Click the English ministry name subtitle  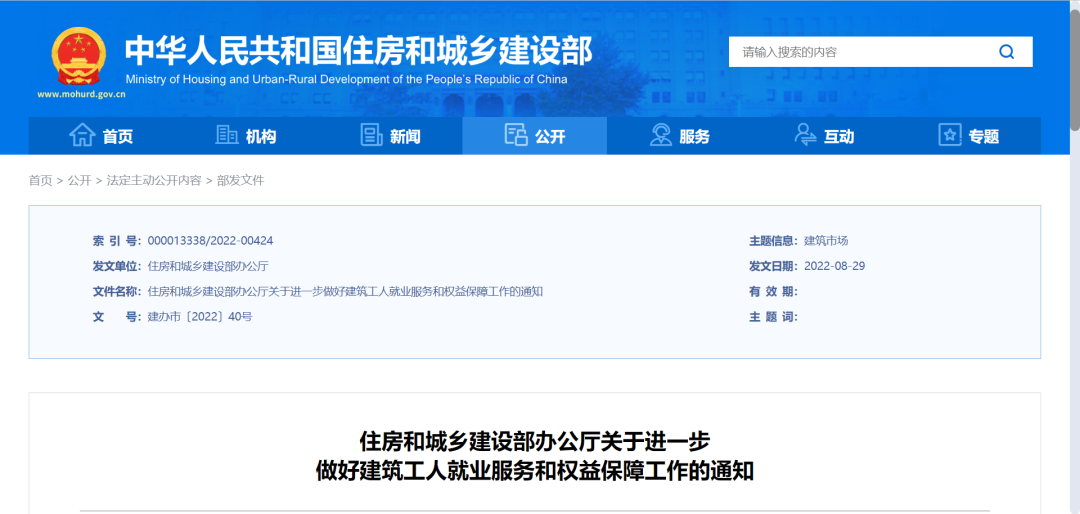[346, 79]
